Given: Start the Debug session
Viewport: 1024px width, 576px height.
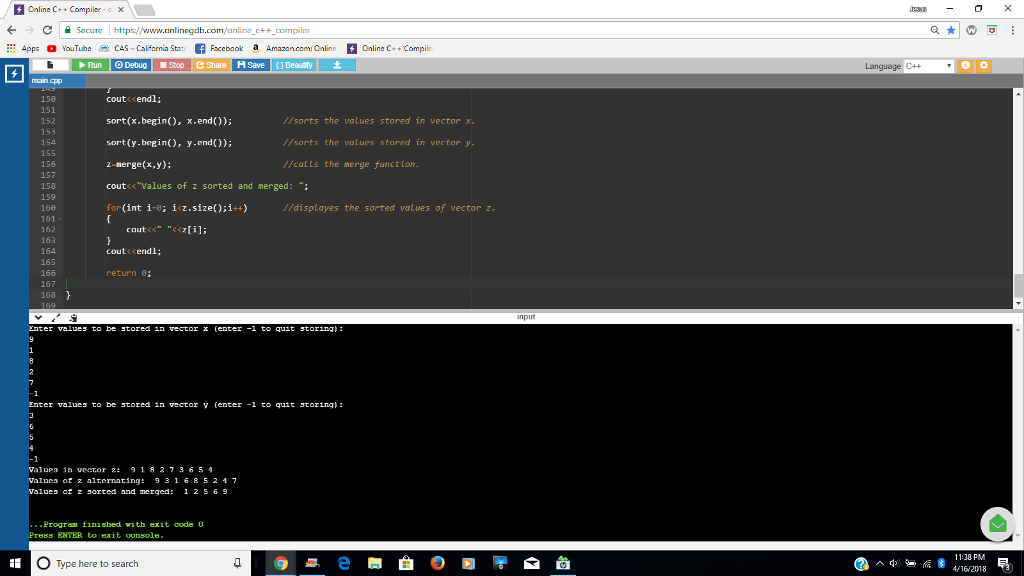Looking at the screenshot, I should pos(131,65).
